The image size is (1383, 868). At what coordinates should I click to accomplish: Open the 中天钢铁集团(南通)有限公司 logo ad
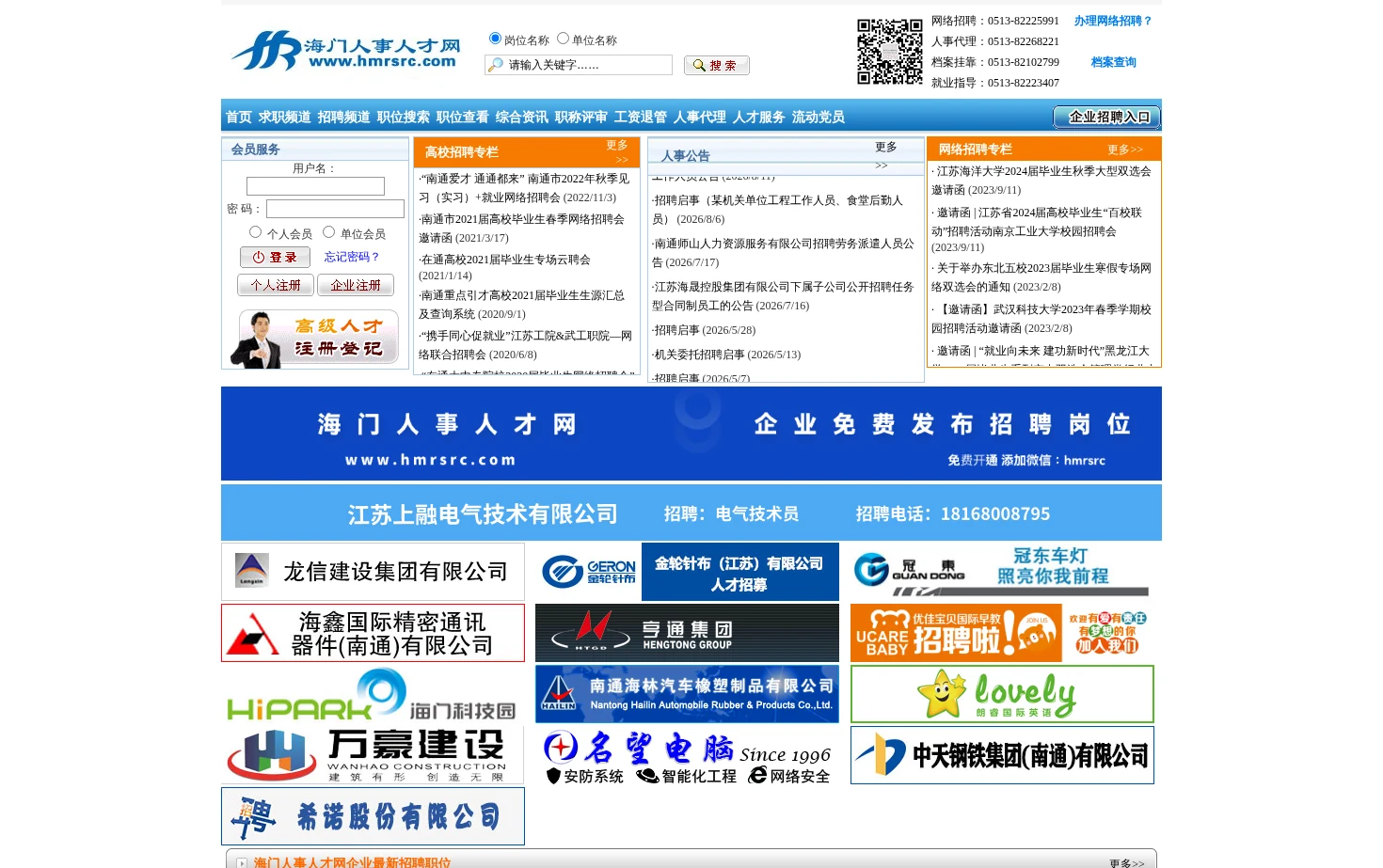point(1002,755)
